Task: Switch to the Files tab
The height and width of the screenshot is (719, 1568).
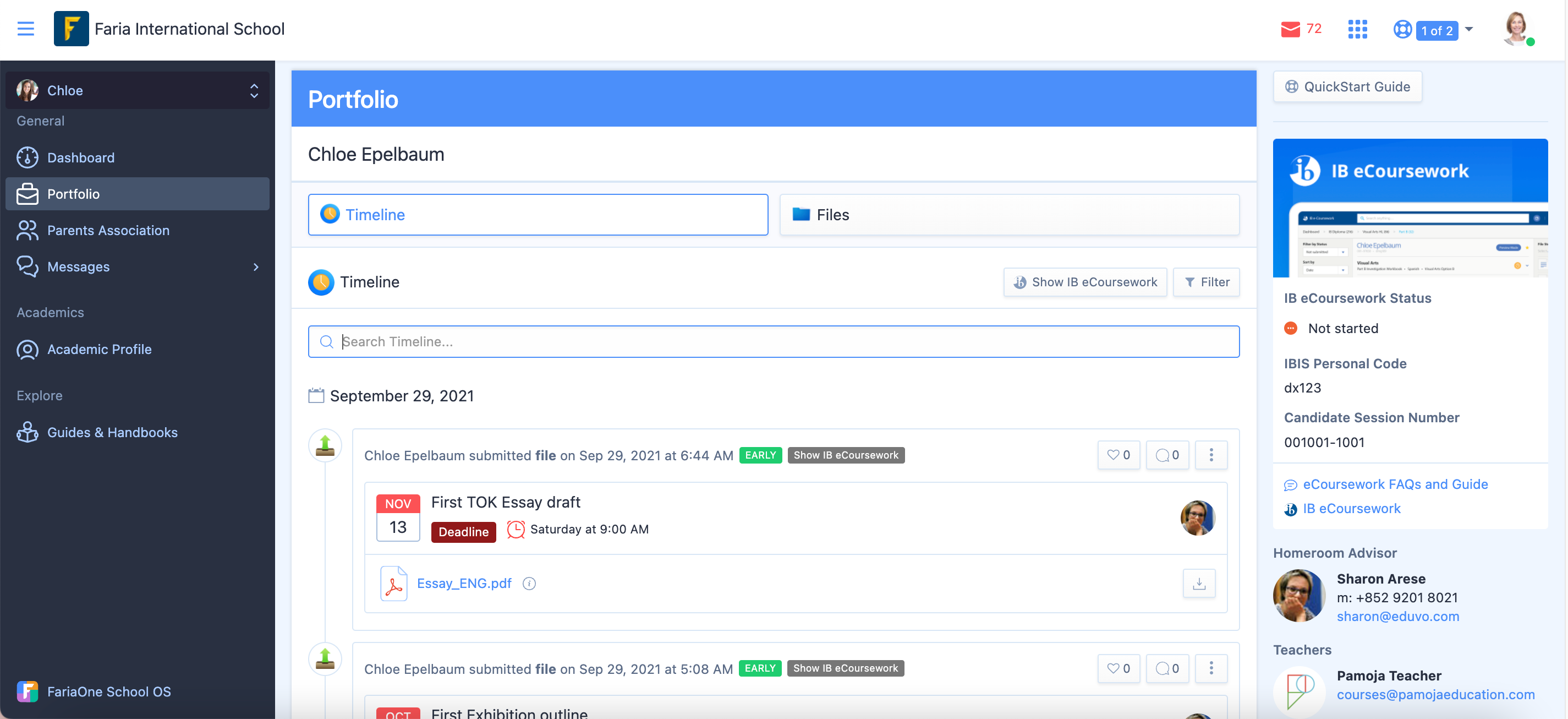Action: click(1009, 215)
